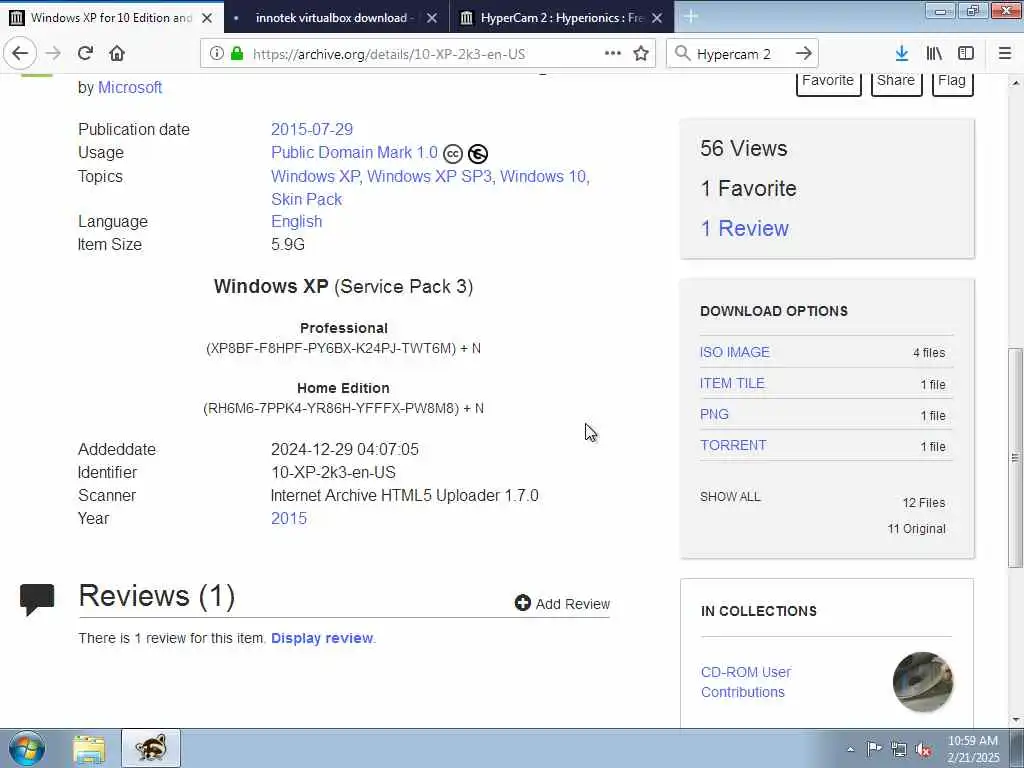Viewport: 1024px width, 768px height.
Task: Open the 1 Review link
Action: point(744,228)
